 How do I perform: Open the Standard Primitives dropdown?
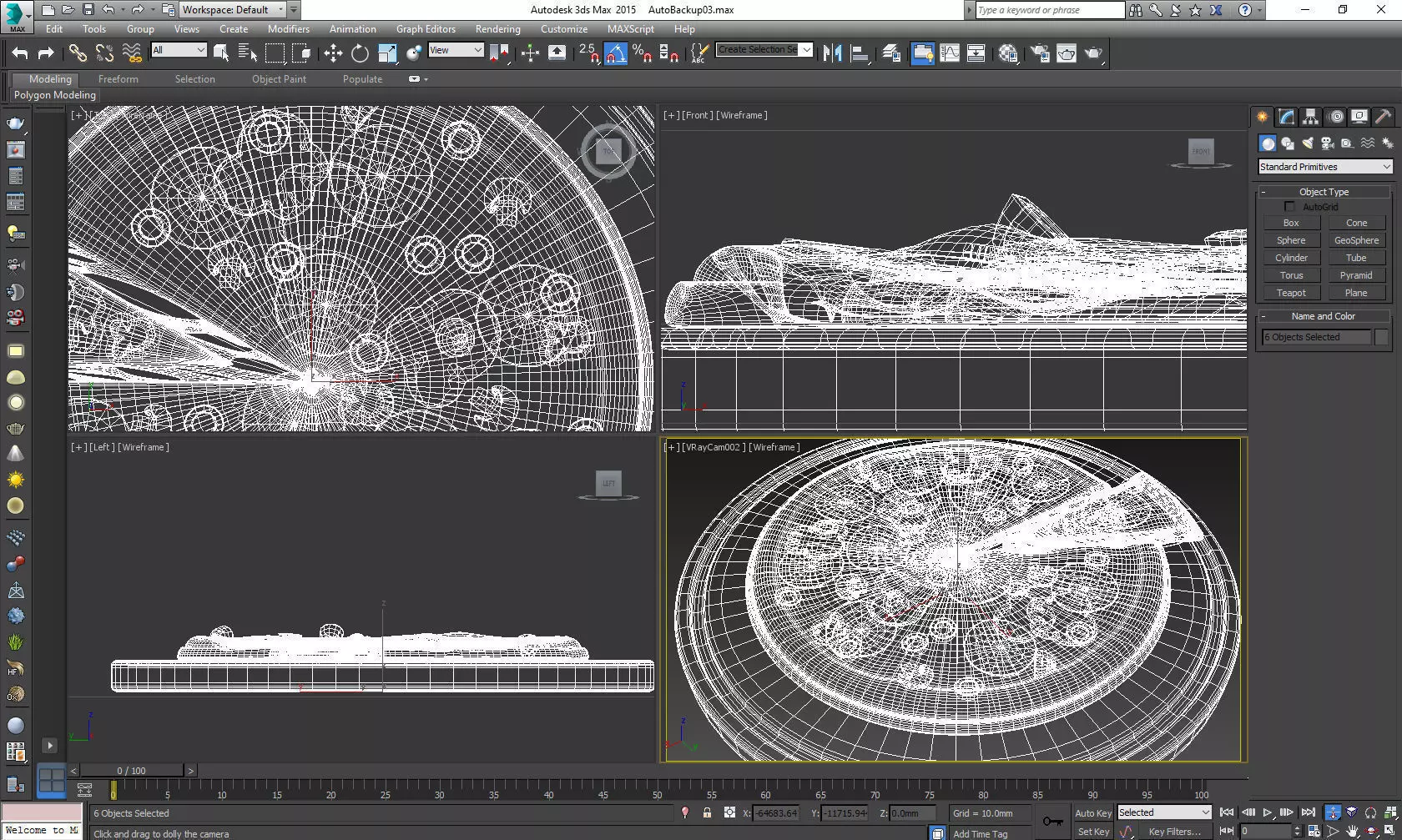1325,167
